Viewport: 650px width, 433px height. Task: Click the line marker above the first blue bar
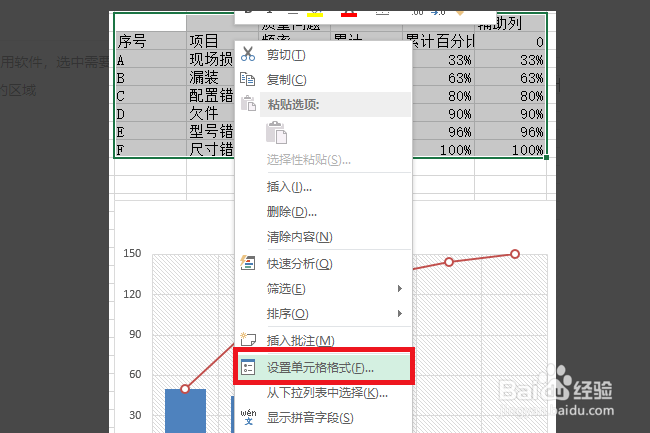[x=185, y=389]
